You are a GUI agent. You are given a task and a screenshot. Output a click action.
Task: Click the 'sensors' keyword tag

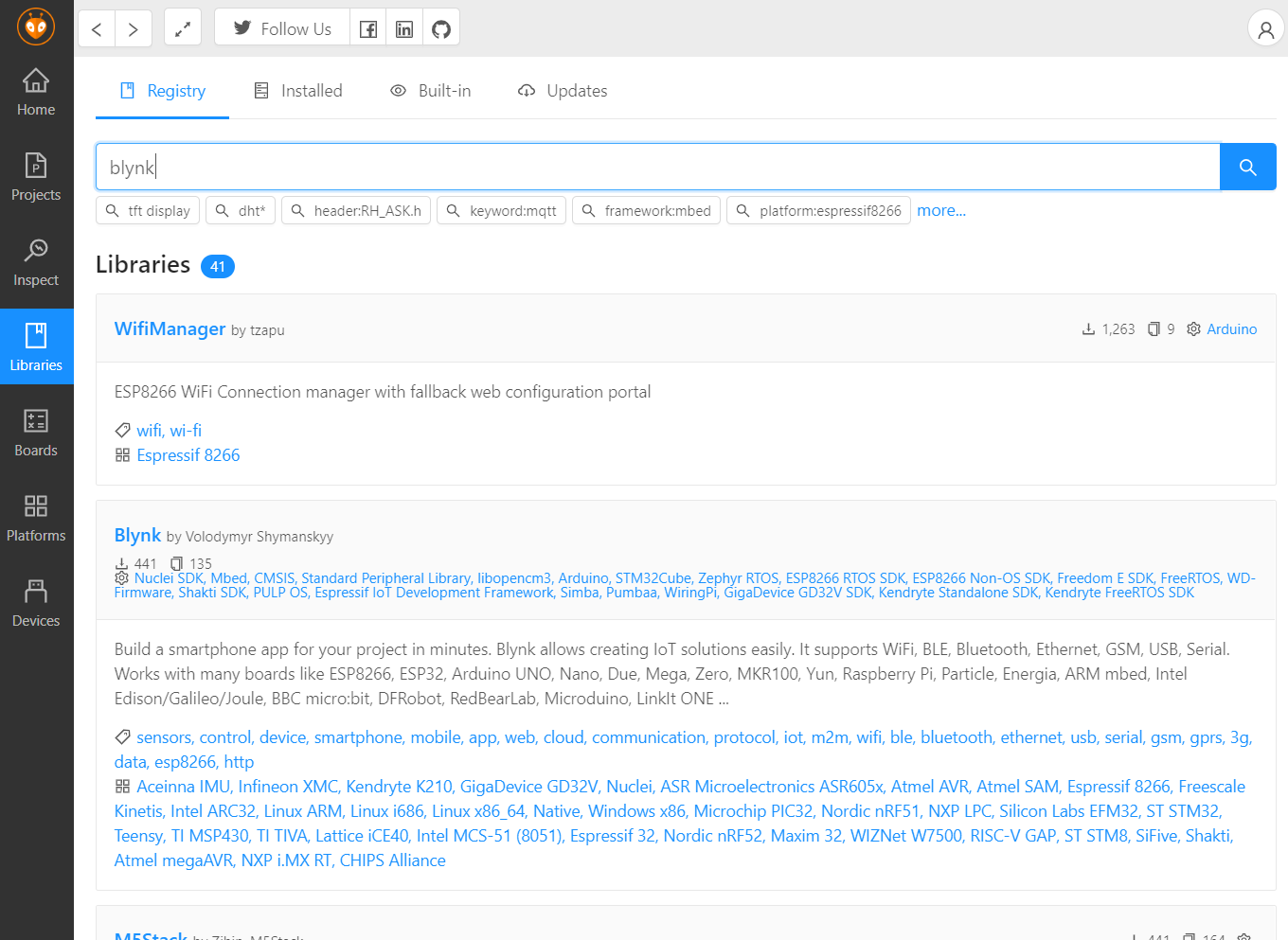(165, 737)
